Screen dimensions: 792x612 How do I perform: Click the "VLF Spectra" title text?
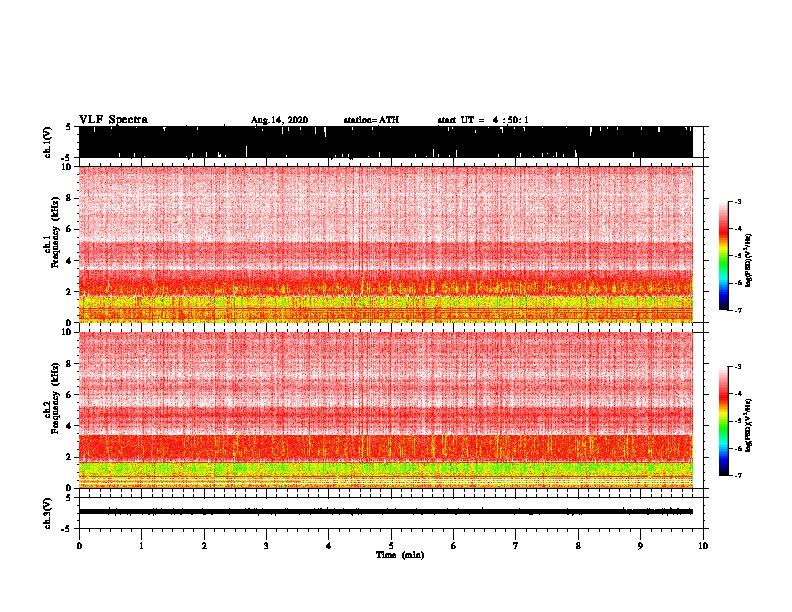[x=113, y=120]
